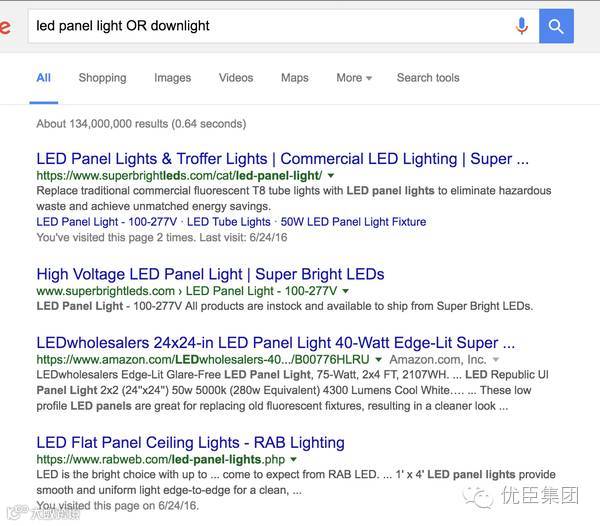Open dropdown arrow beside amazon.com LEDwholesalers URL
Viewport: 600px width, 526px height.
(x=378, y=360)
